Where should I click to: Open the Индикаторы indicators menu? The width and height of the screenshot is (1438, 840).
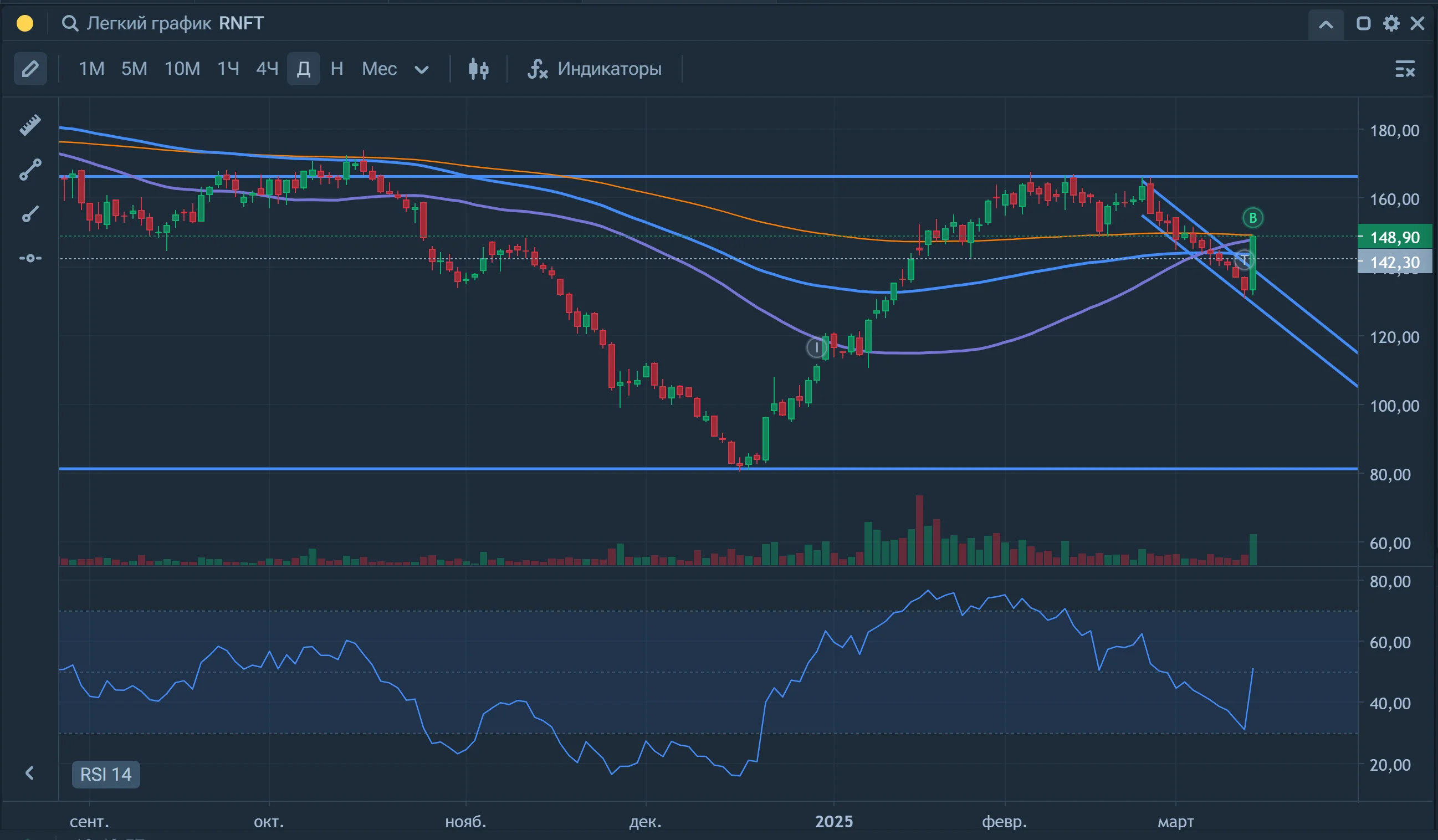click(x=595, y=69)
